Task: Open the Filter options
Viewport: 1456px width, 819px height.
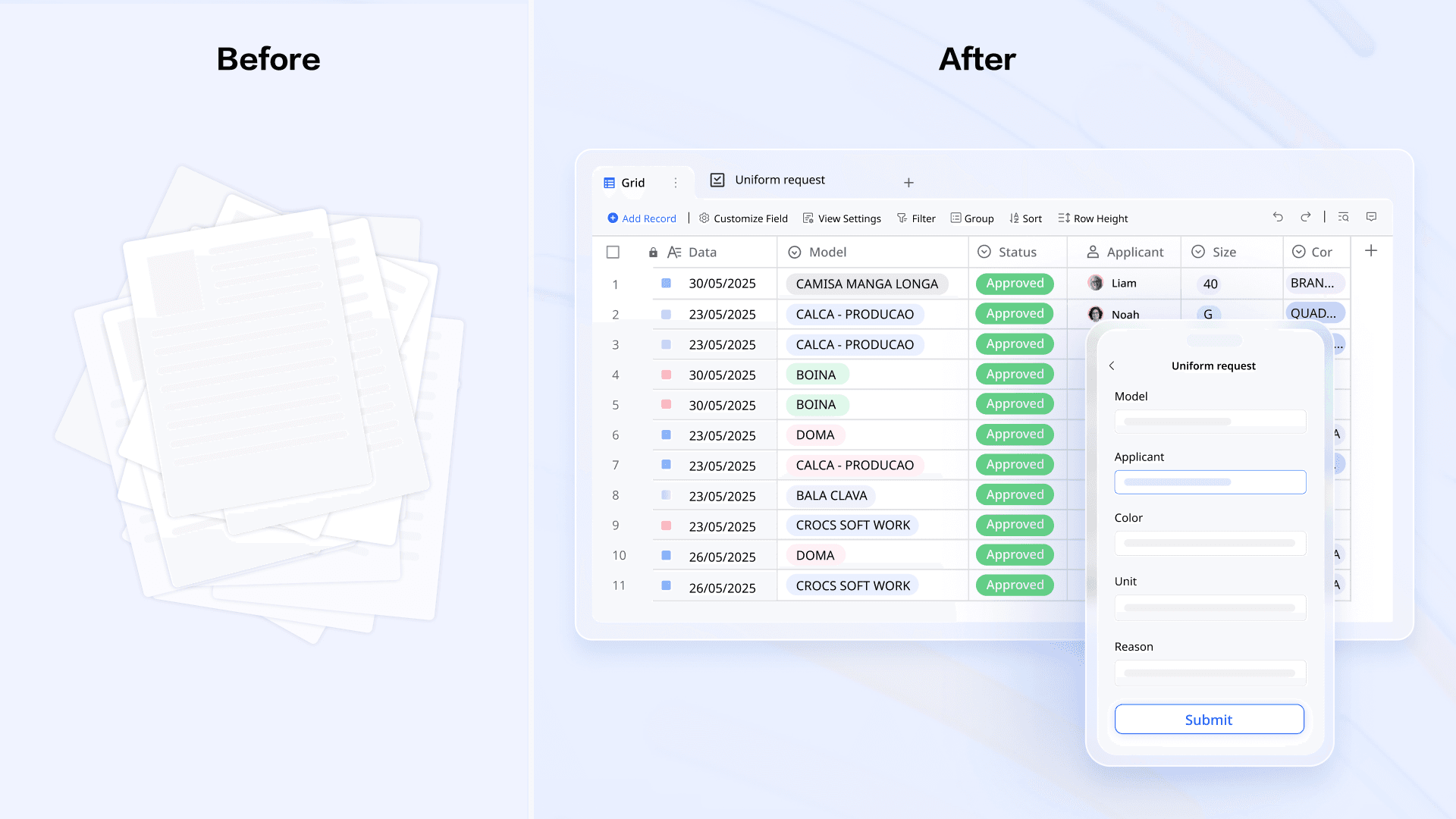Action: coord(915,218)
